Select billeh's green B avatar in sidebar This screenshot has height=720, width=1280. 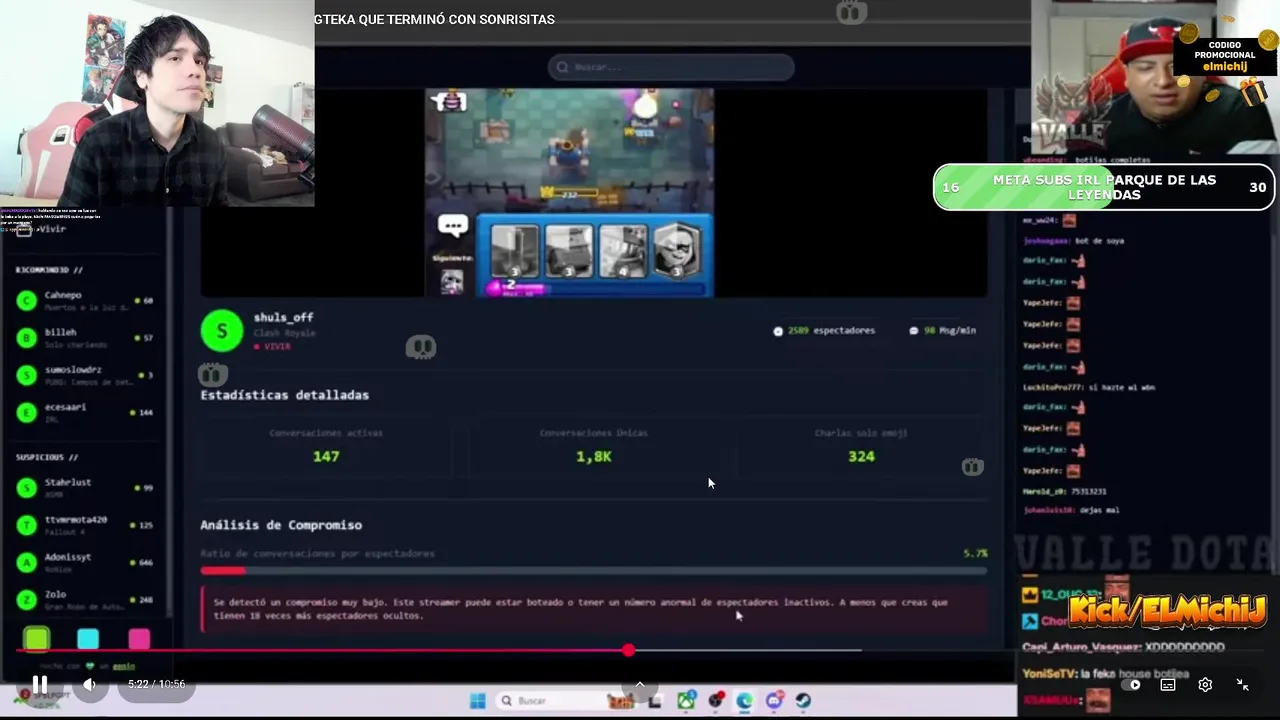point(27,337)
